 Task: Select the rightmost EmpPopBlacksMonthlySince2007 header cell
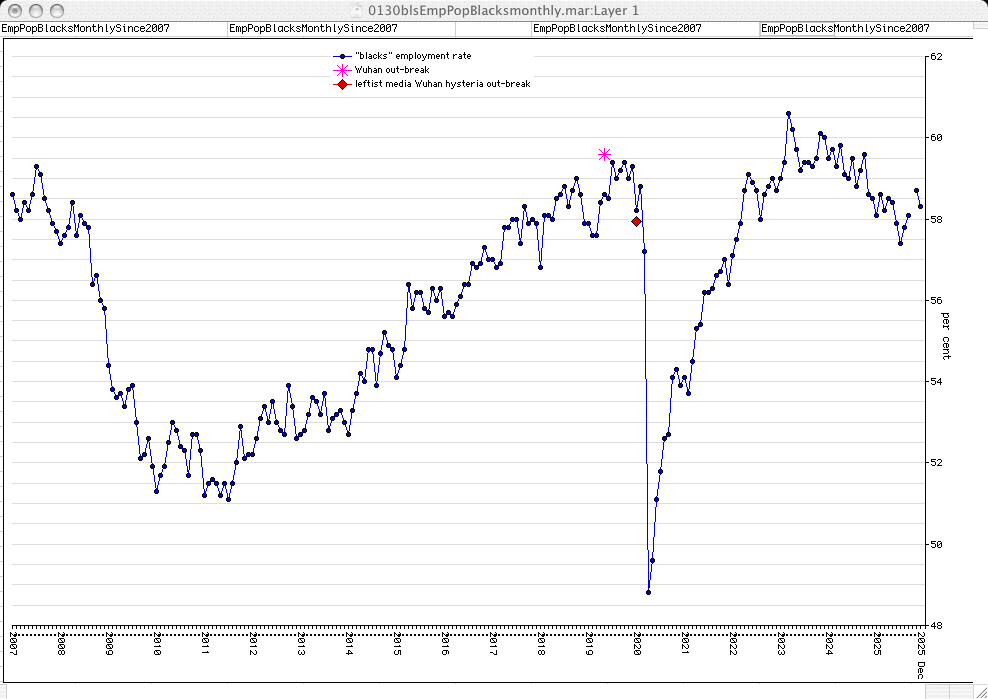[845, 29]
